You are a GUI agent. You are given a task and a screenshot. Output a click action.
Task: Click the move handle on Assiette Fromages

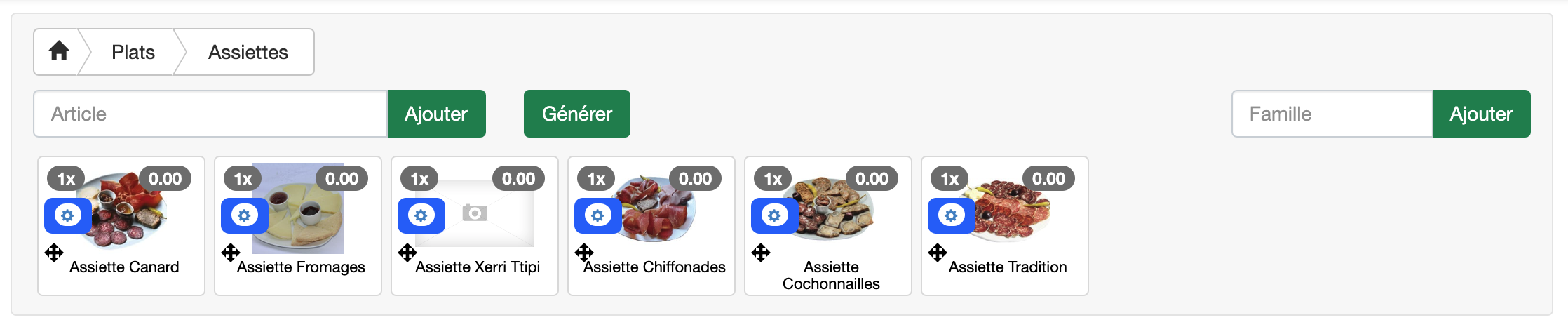[x=231, y=253]
